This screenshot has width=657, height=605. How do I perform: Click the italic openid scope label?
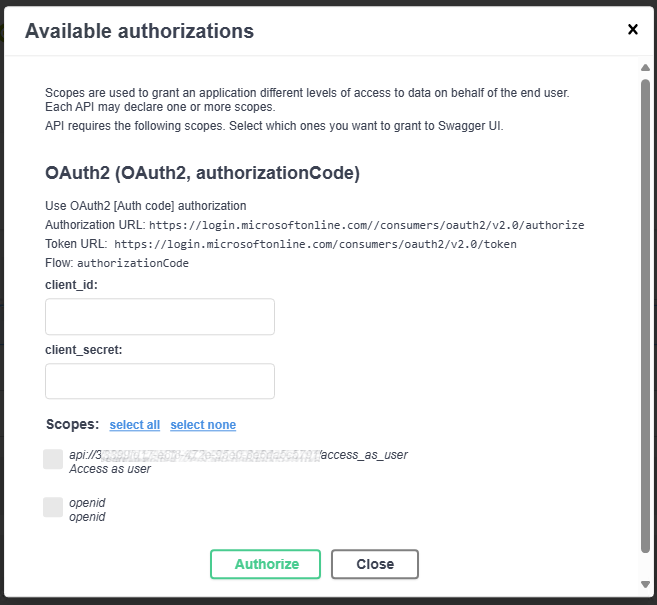(x=87, y=503)
